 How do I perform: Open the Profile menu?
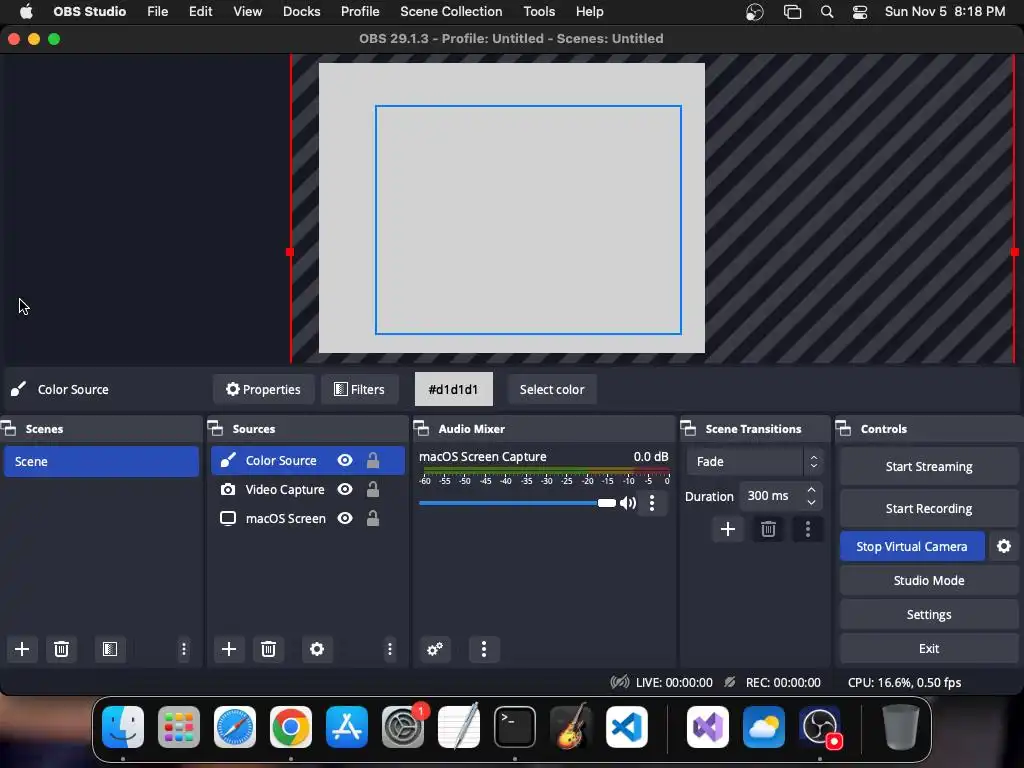[360, 12]
